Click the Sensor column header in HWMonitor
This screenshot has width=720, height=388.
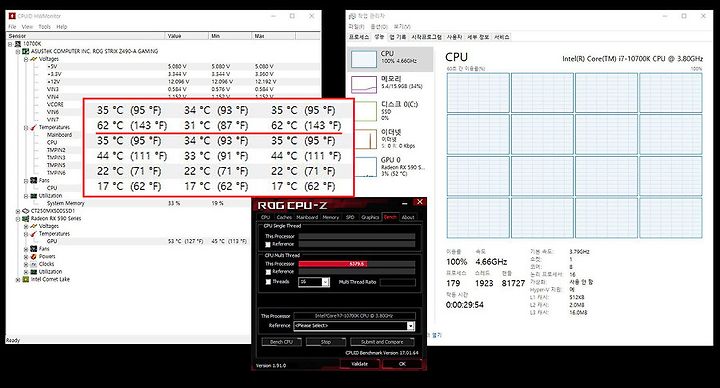pos(85,36)
